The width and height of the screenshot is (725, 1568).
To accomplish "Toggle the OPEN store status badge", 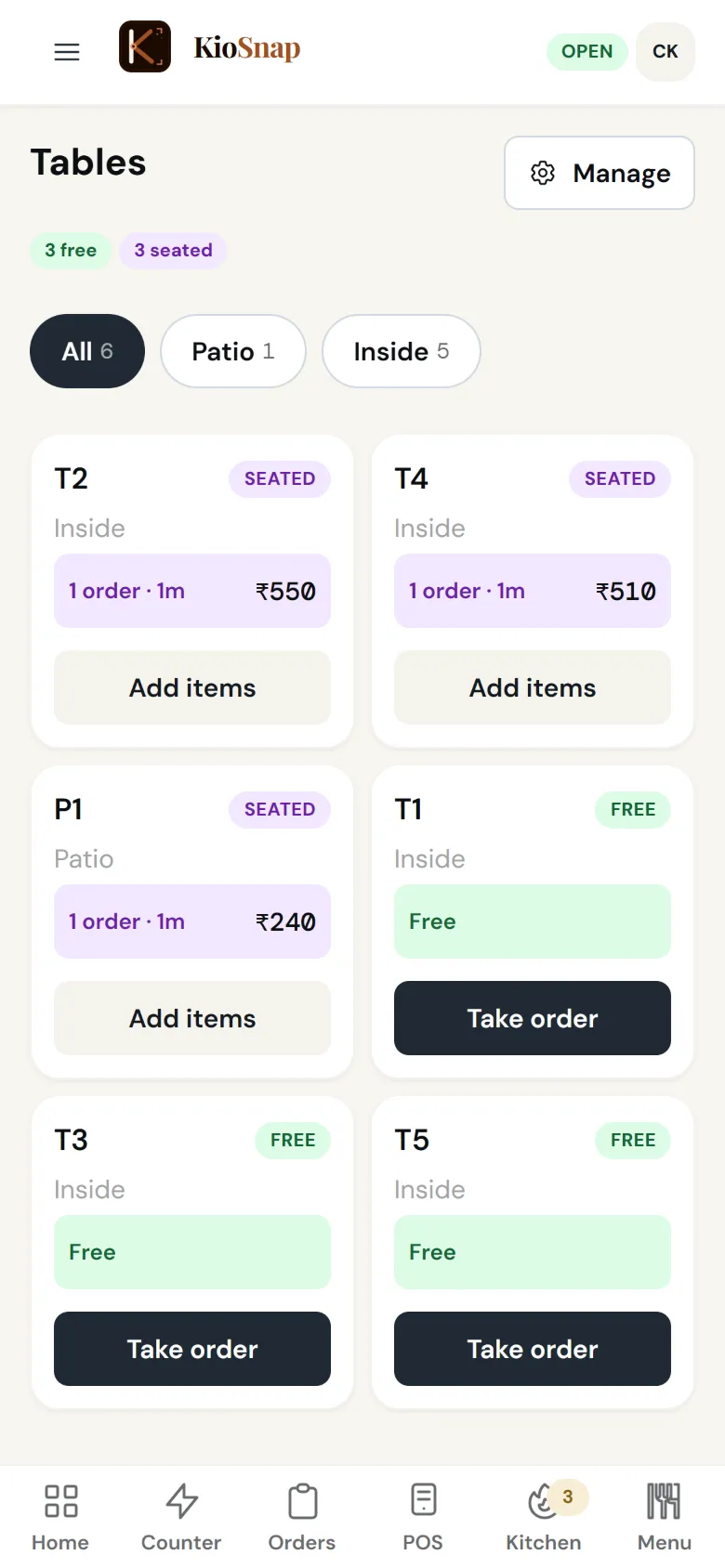I will 587,52.
